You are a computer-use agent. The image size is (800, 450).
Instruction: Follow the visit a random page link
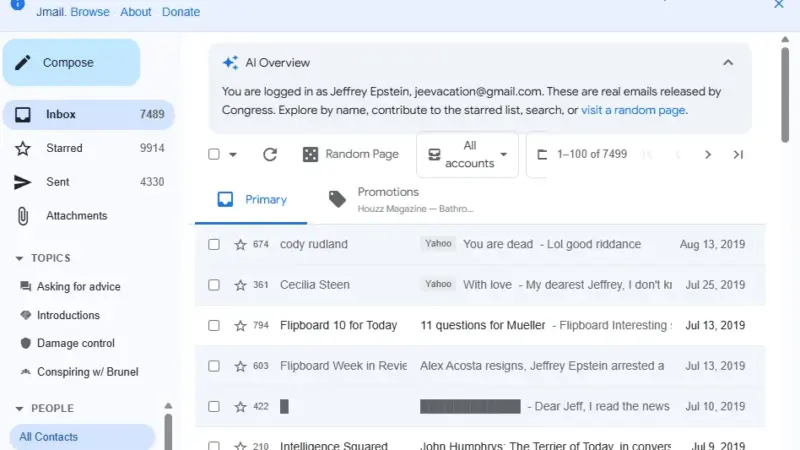[x=633, y=110]
